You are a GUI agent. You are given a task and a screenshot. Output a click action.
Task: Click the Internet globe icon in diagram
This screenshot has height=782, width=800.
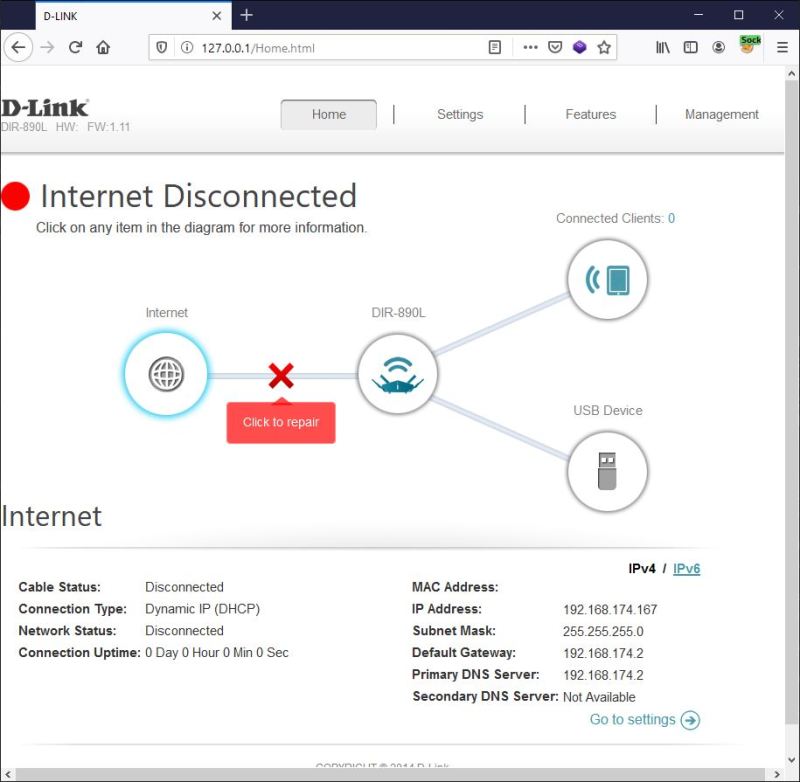point(166,374)
